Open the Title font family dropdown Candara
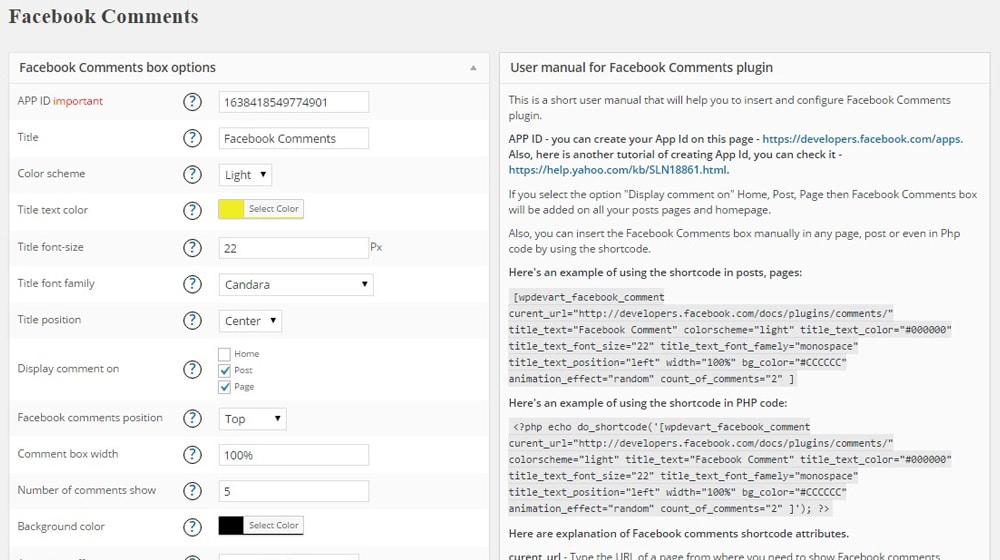Viewport: 1000px width, 560px height. (x=295, y=284)
